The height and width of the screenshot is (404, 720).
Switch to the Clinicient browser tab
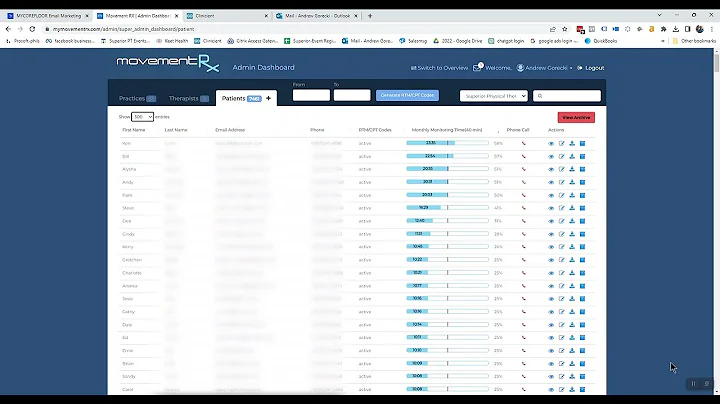point(227,16)
